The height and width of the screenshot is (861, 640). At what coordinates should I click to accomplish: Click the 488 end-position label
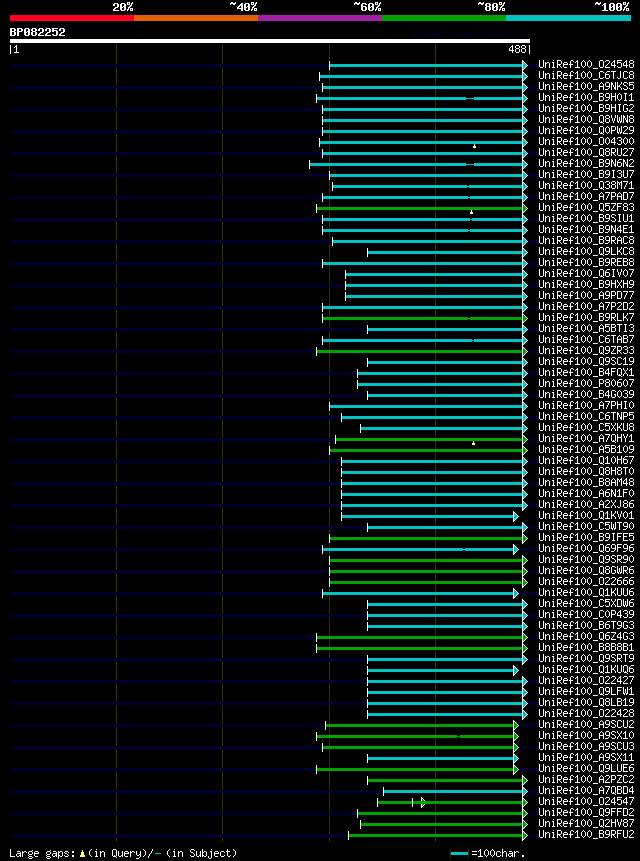[518, 49]
